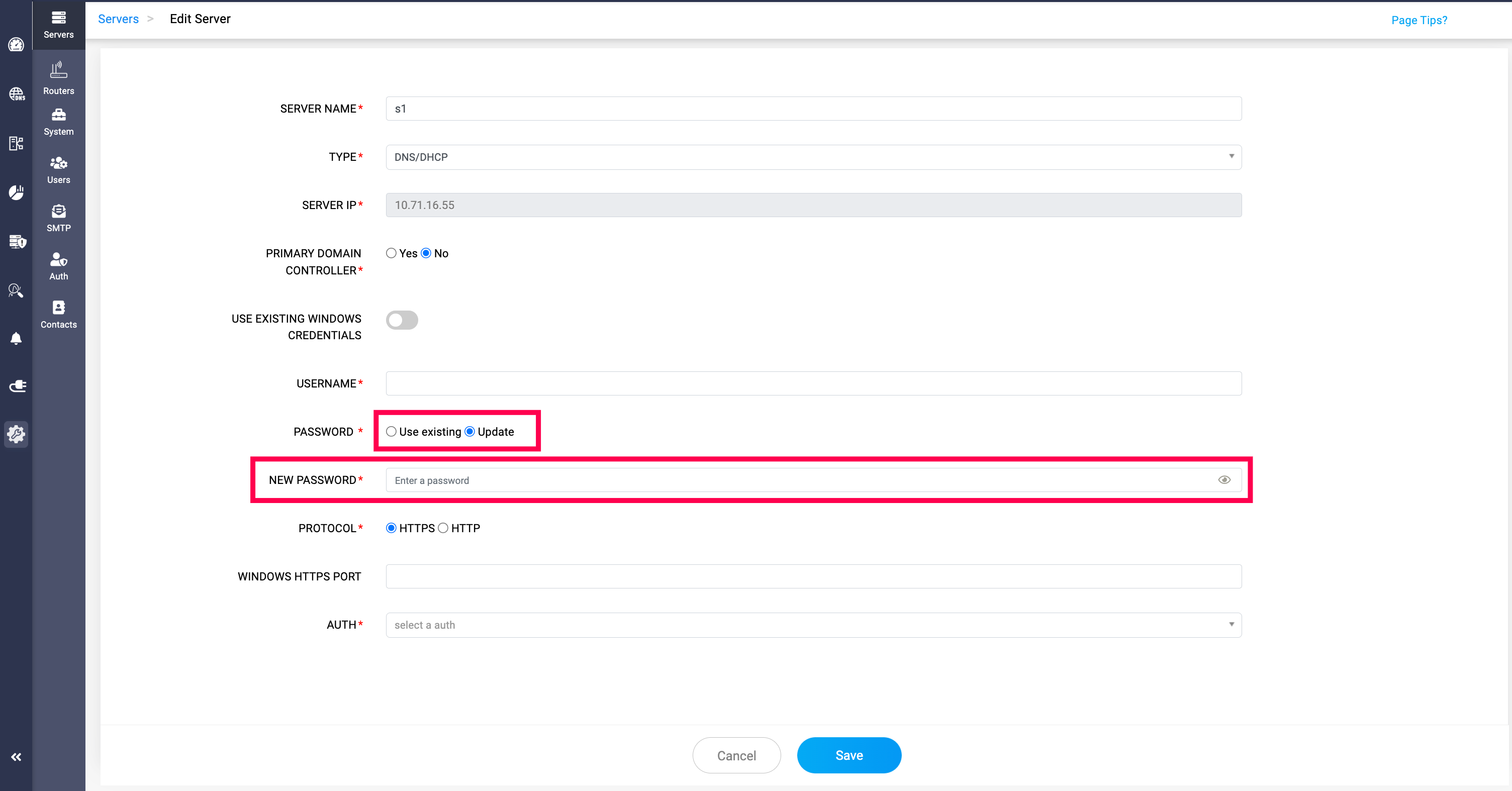Open the Page Tips? link
1512x791 pixels.
click(1419, 20)
